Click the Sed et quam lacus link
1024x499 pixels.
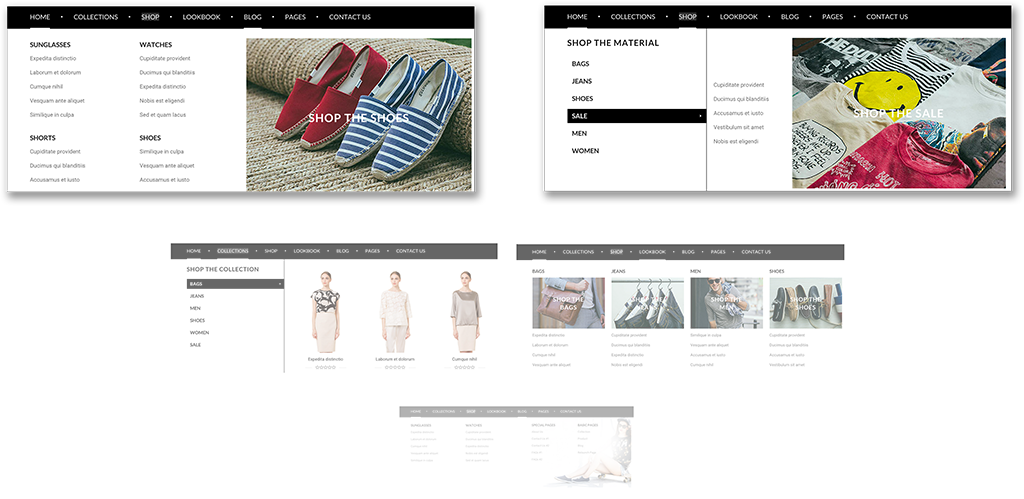click(163, 115)
